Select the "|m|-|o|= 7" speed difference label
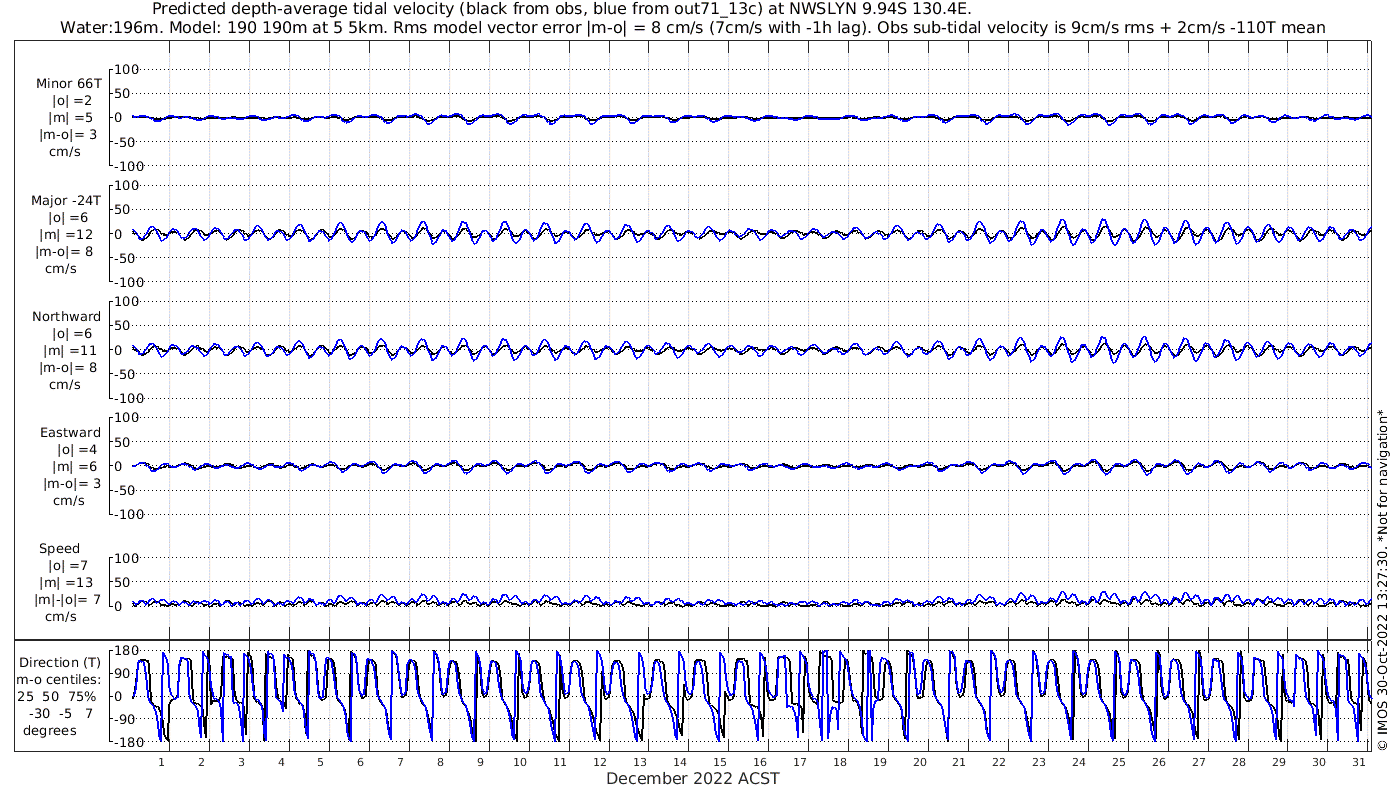 [68, 600]
